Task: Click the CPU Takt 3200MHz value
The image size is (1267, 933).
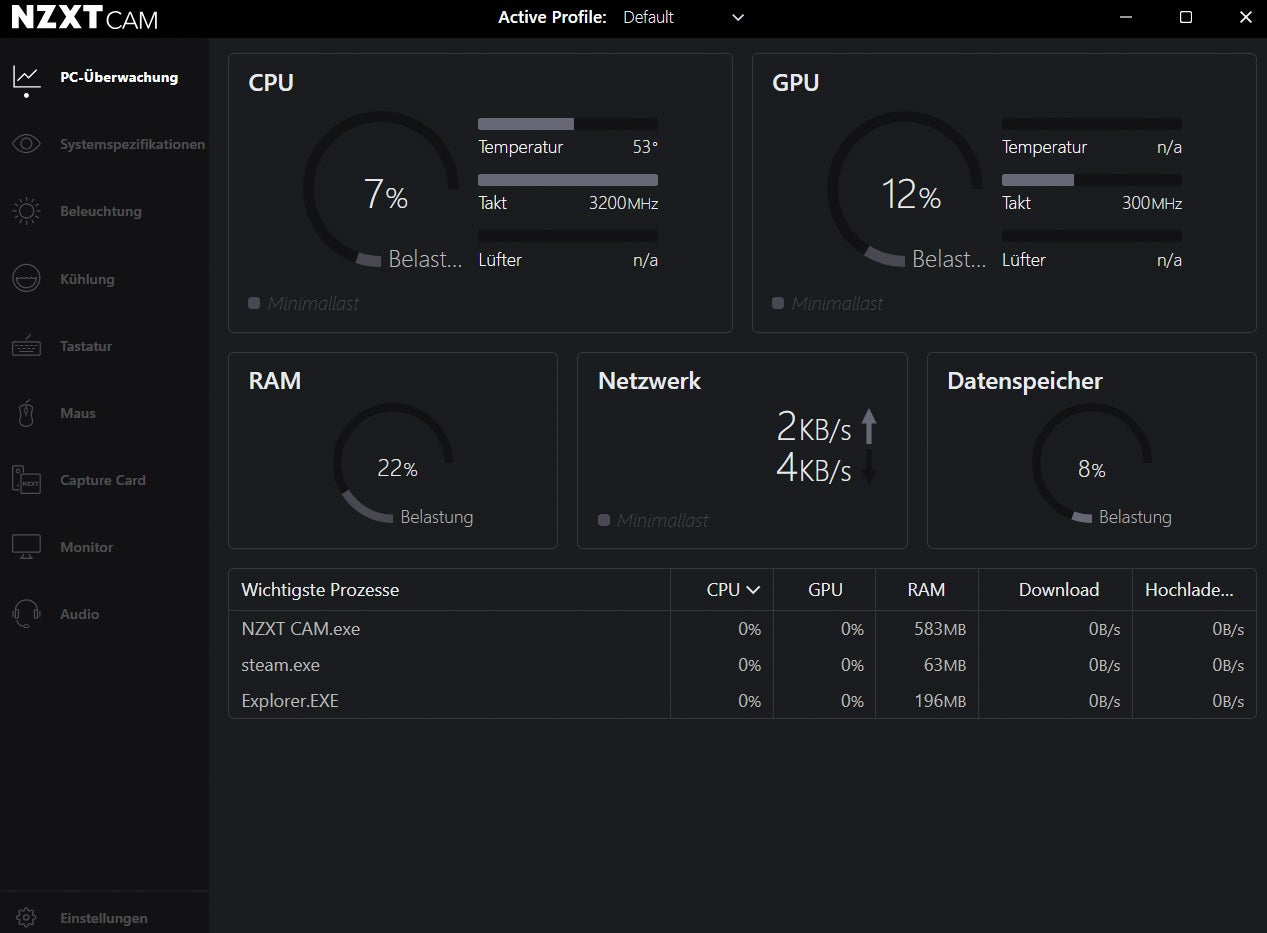Action: tap(623, 203)
